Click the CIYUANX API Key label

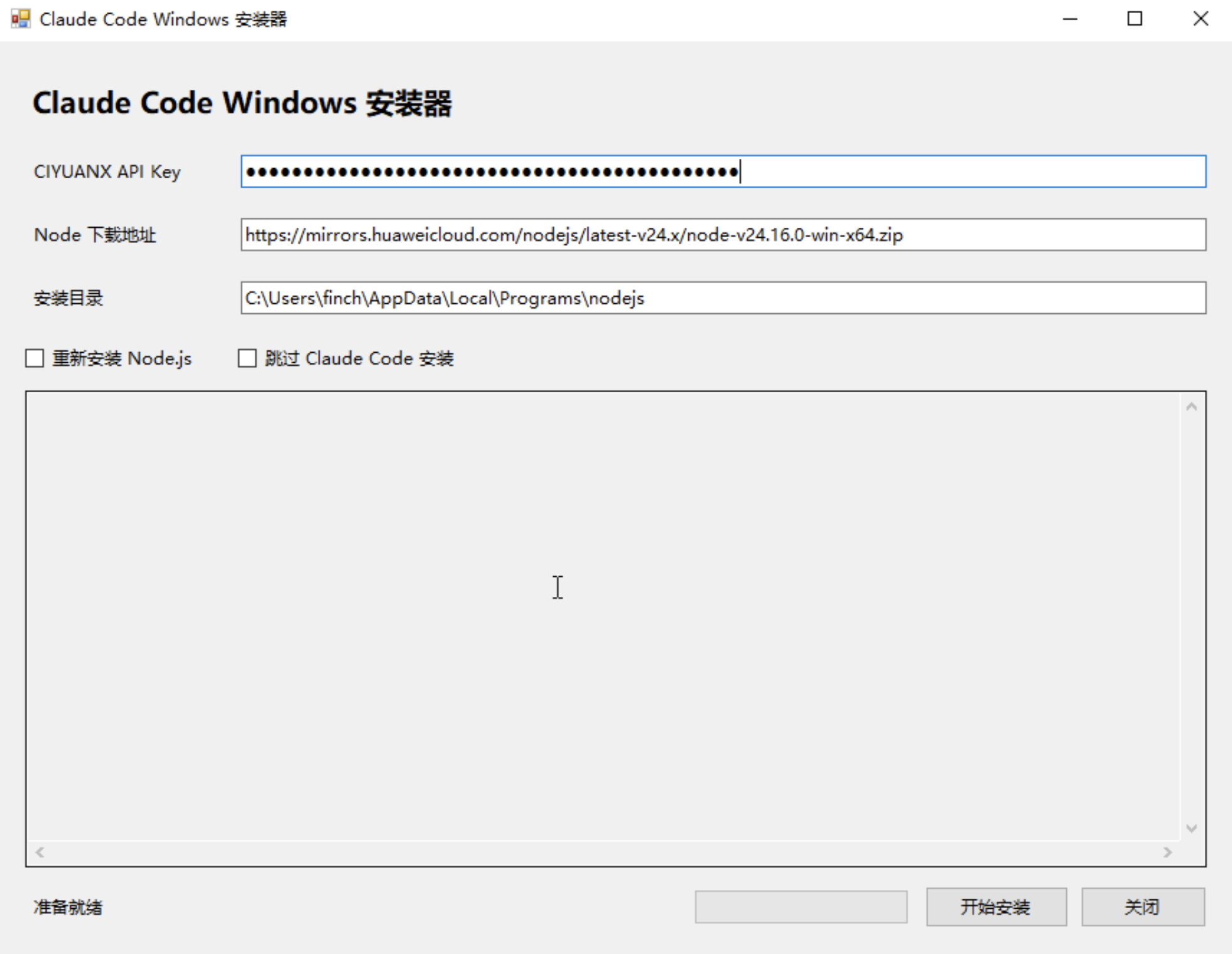107,172
